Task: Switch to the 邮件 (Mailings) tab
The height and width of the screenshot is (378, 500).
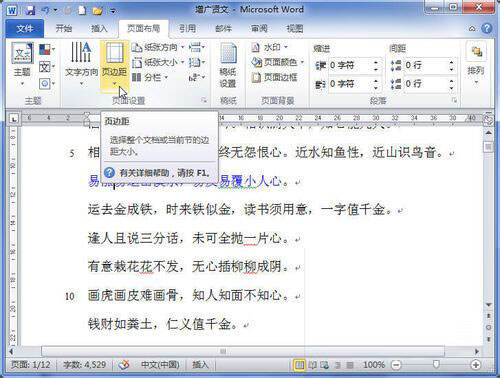Action: click(223, 29)
